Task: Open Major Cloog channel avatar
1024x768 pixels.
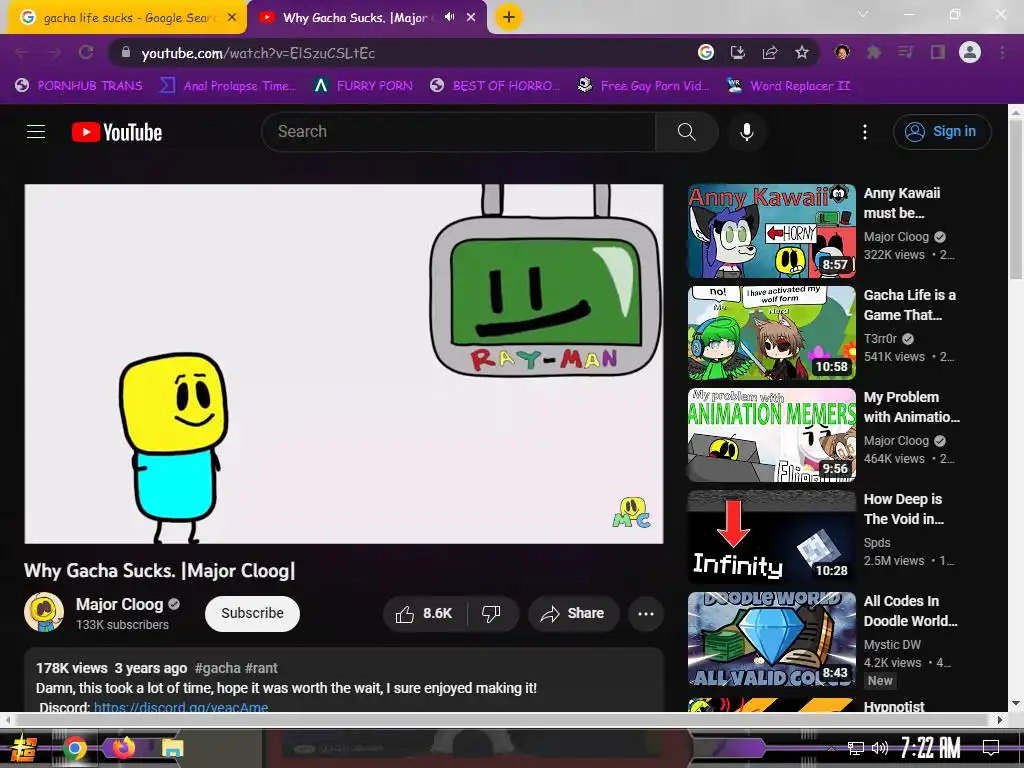Action: tap(44, 612)
